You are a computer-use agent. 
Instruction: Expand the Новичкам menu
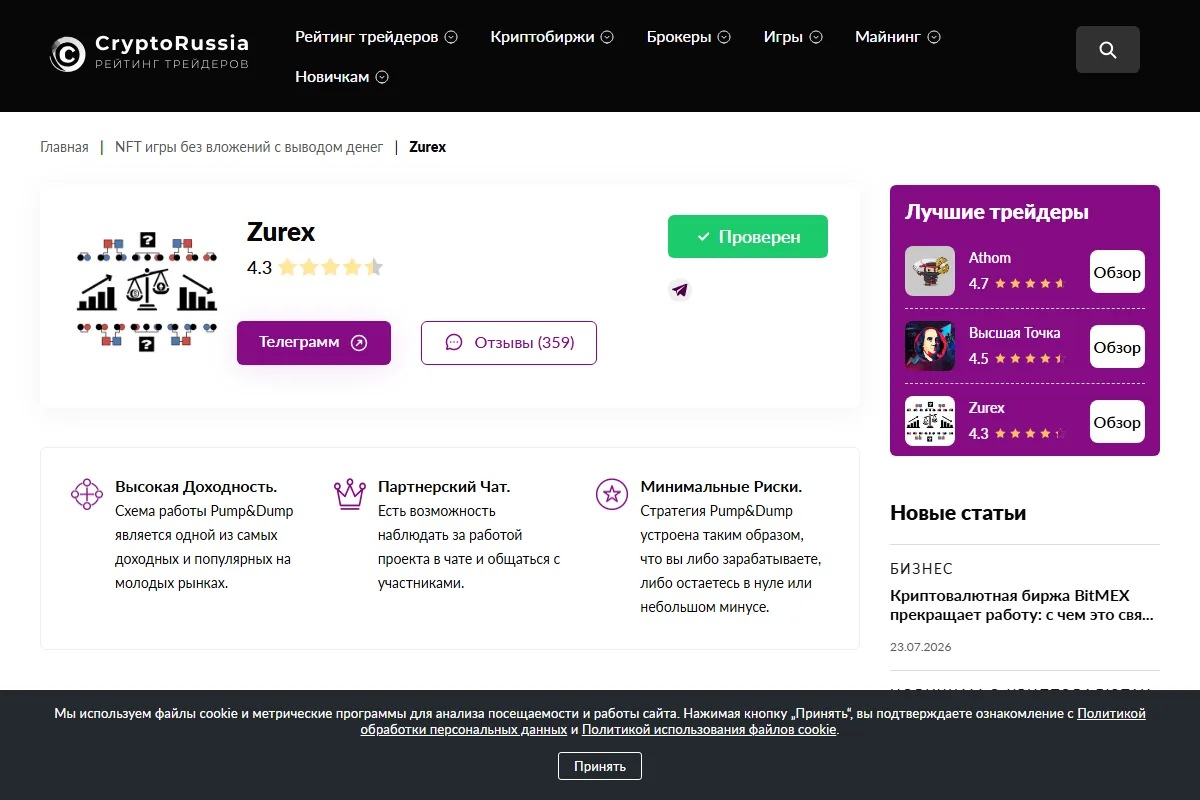tap(342, 77)
